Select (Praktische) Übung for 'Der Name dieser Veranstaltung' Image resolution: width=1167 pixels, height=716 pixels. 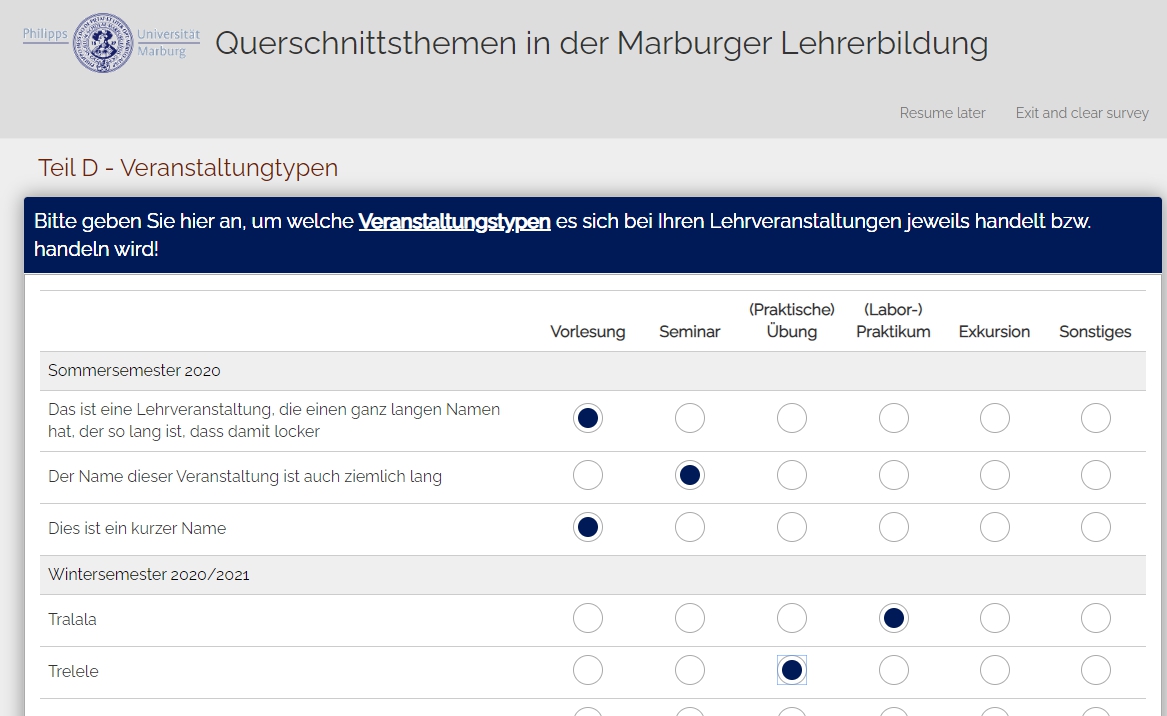pyautogui.click(x=792, y=476)
